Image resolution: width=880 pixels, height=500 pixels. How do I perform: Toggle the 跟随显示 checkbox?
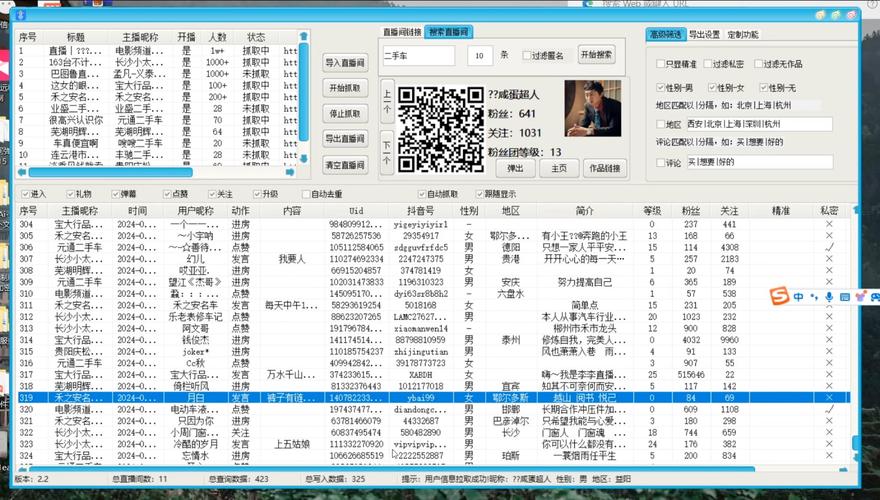coord(479,194)
